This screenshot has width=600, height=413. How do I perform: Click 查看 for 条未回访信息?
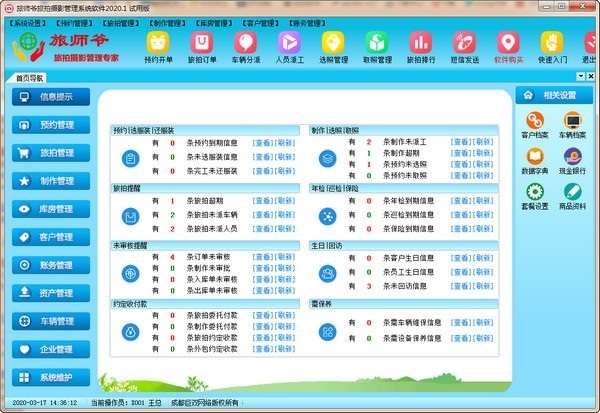tap(461, 286)
